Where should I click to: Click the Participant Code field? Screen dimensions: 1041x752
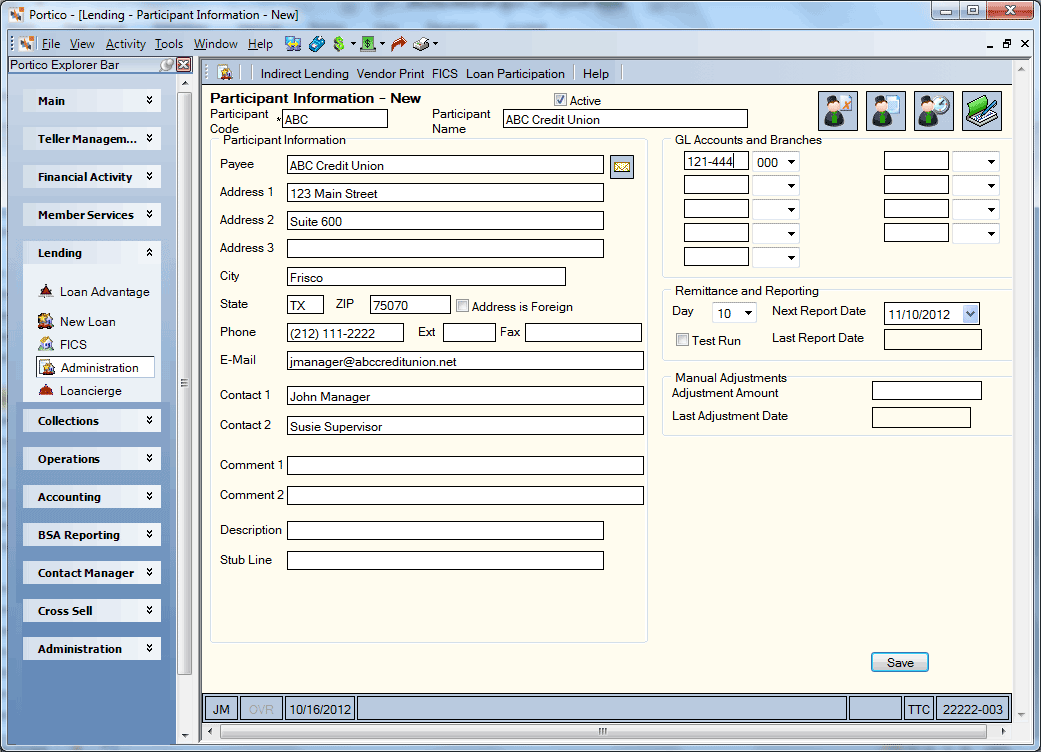click(x=335, y=119)
